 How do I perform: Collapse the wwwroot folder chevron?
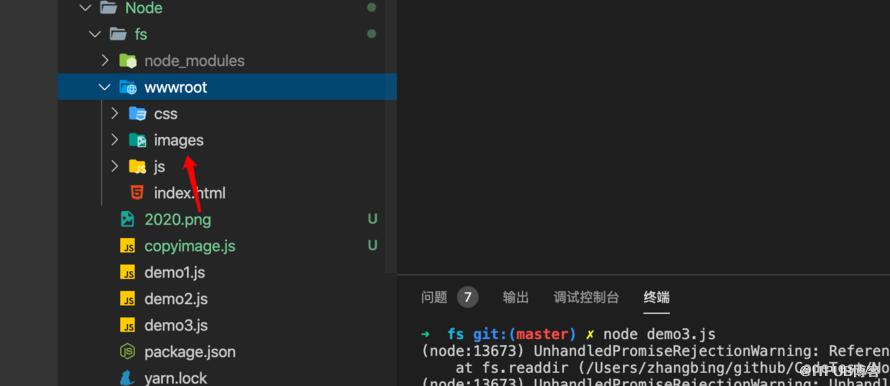coord(105,87)
